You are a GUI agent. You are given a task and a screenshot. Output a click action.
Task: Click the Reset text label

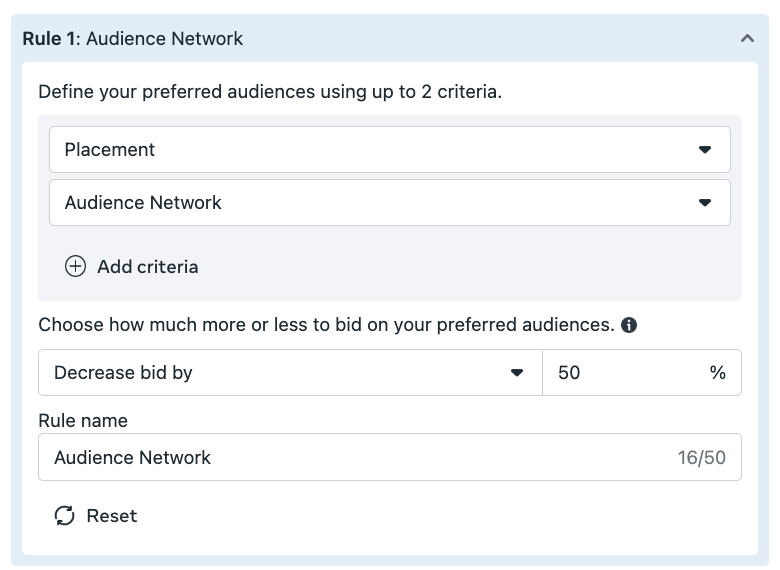(112, 516)
